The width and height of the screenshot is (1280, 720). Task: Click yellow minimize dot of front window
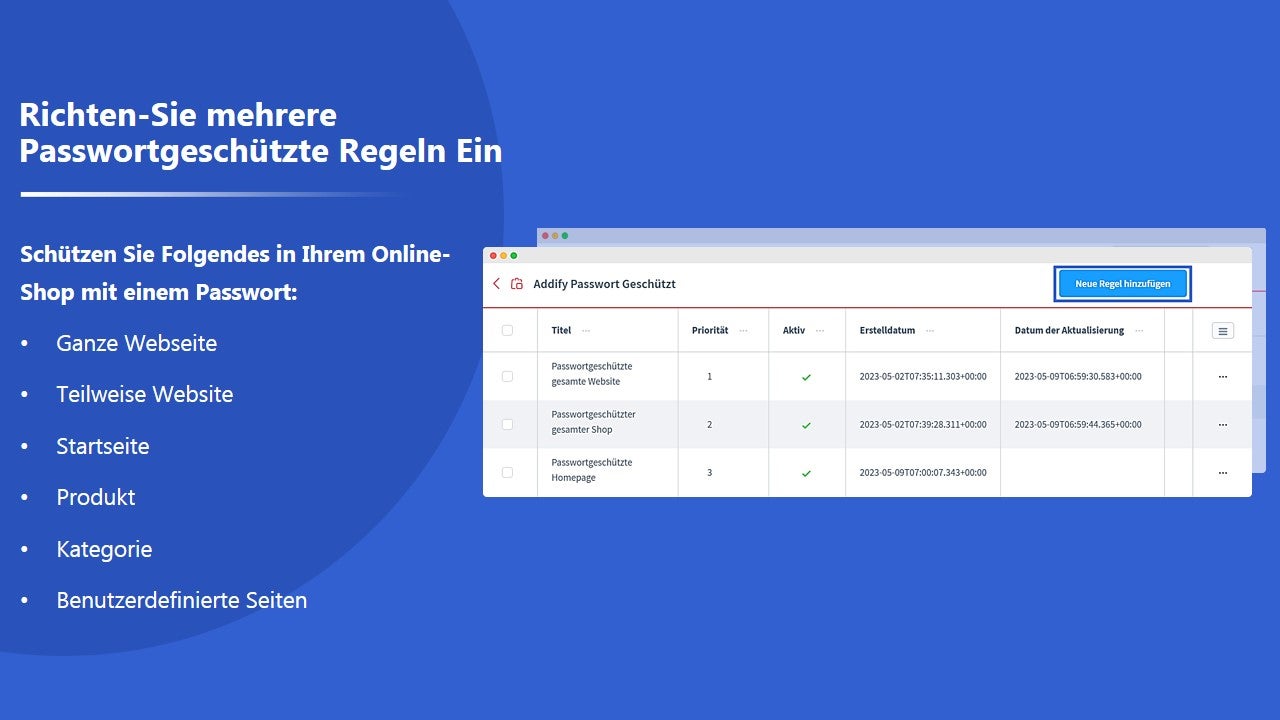pyautogui.click(x=503, y=256)
